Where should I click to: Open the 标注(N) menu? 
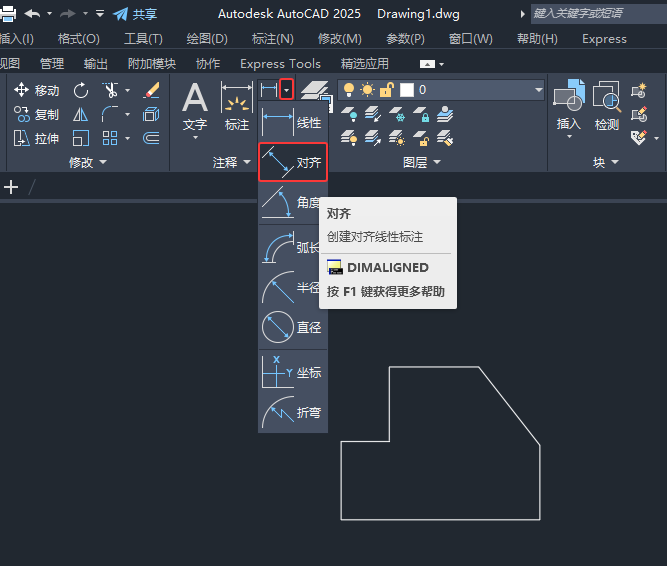tap(273, 39)
